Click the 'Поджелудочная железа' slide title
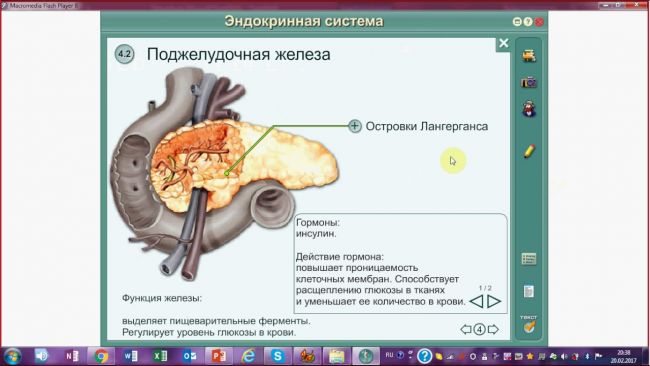The image size is (650, 366). coord(239,54)
